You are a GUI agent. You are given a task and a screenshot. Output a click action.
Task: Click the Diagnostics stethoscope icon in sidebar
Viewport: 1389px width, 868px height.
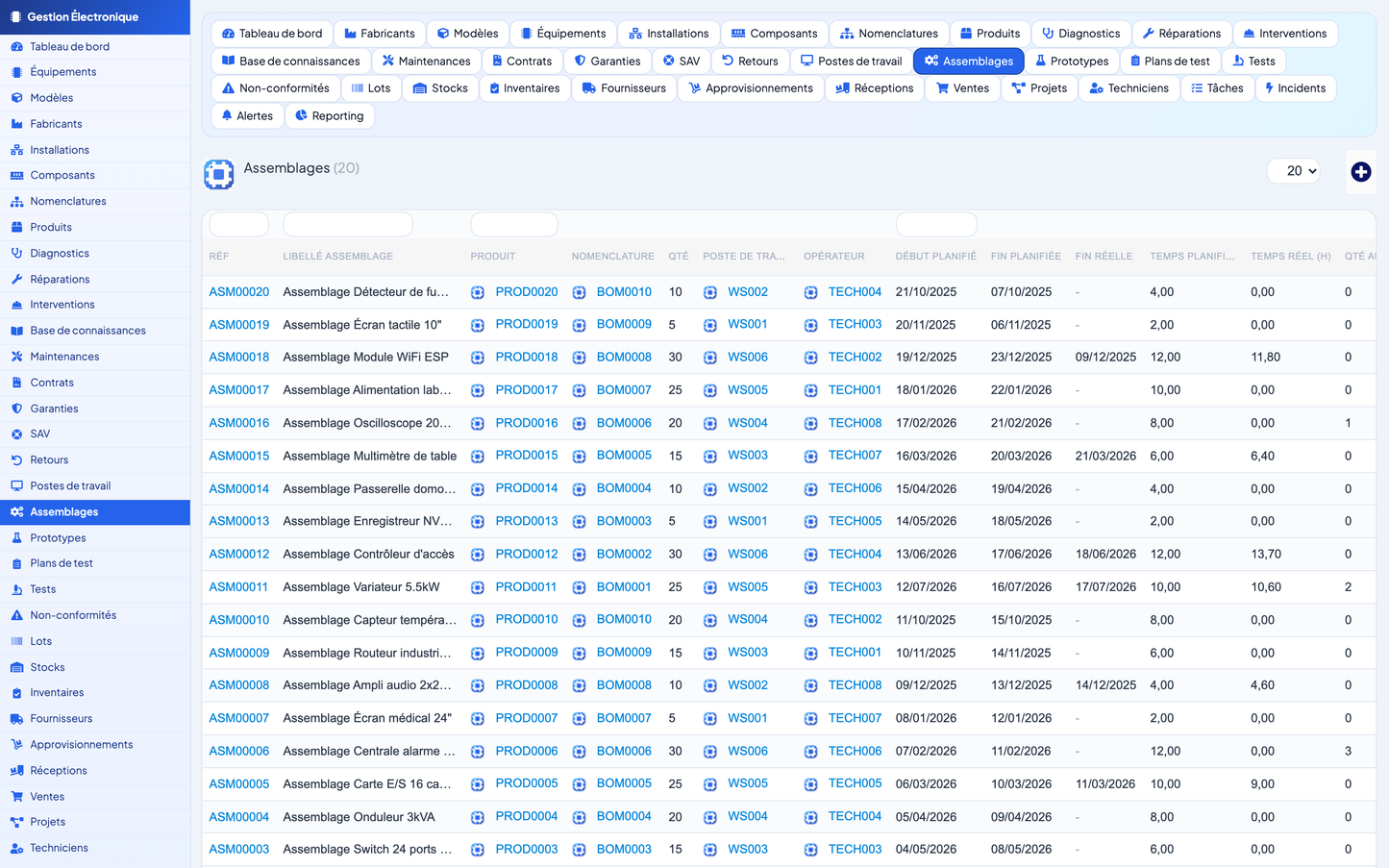pyautogui.click(x=16, y=254)
